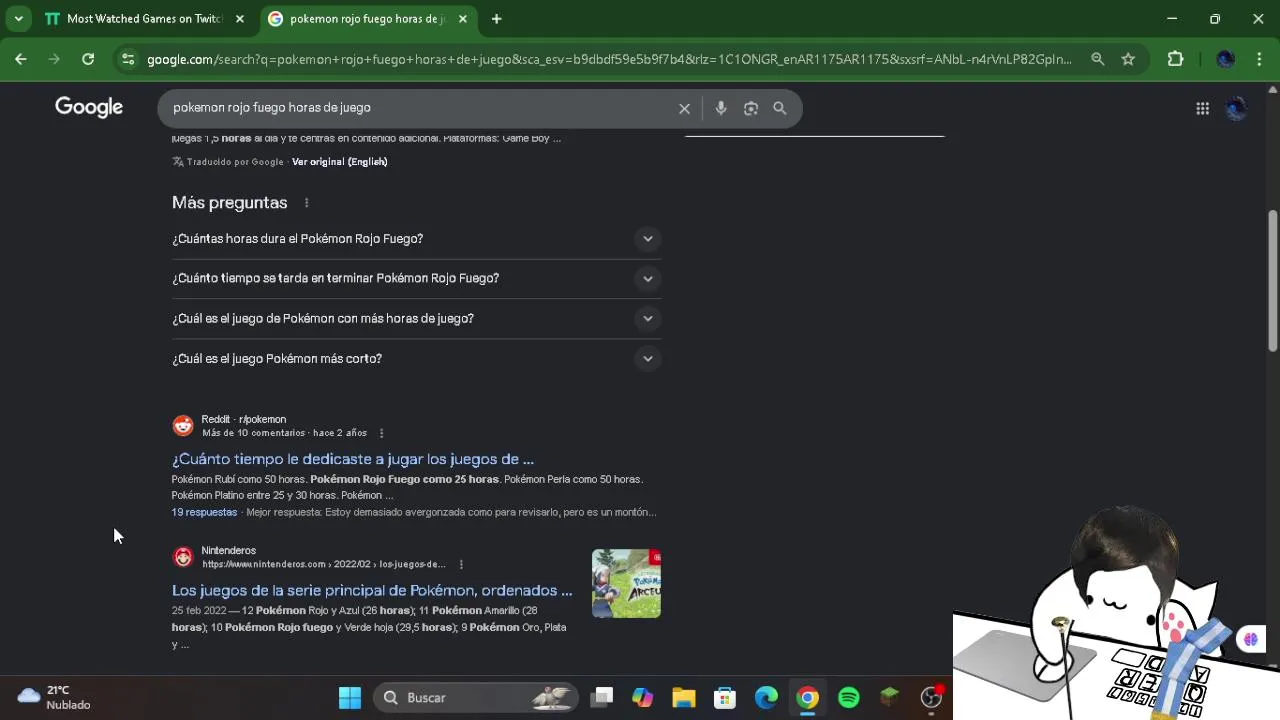Screen dimensions: 1280x720
Task: Open '¿Cuánto tiempo le dedicaste a jugar' result
Action: (353, 459)
